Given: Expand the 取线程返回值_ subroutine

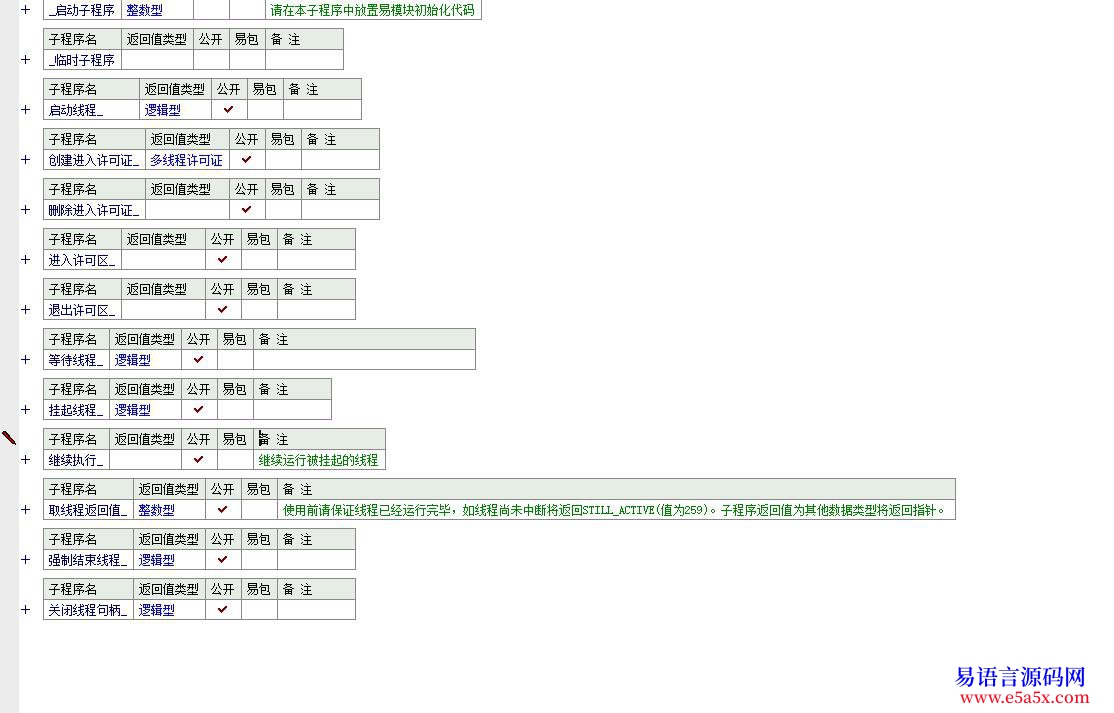Looking at the screenshot, I should click(x=26, y=510).
